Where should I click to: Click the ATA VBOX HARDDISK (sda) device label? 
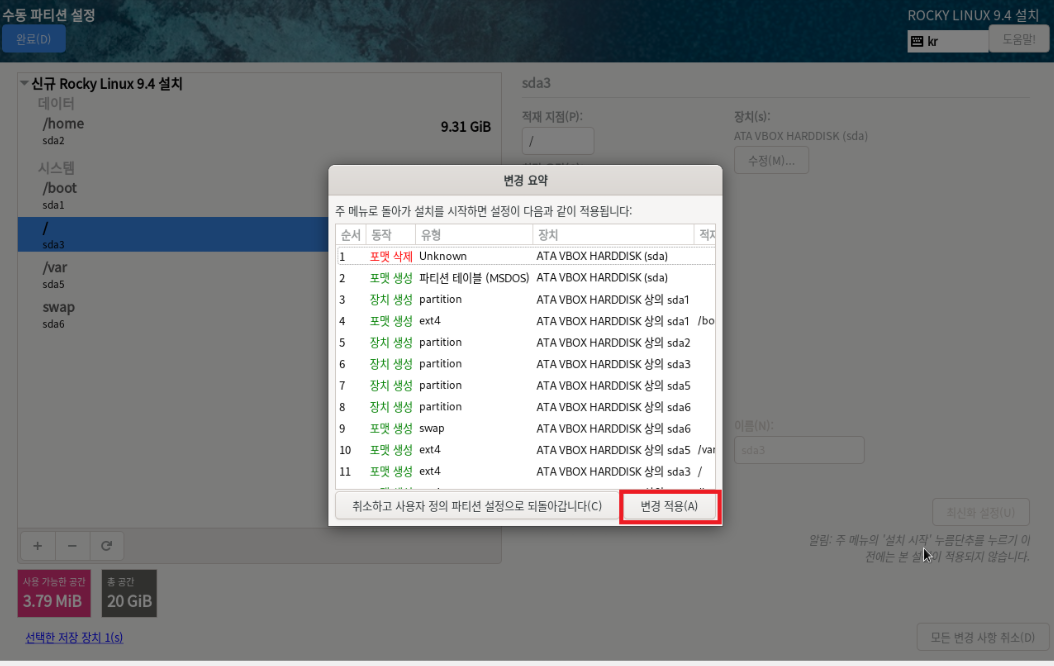tap(801, 136)
